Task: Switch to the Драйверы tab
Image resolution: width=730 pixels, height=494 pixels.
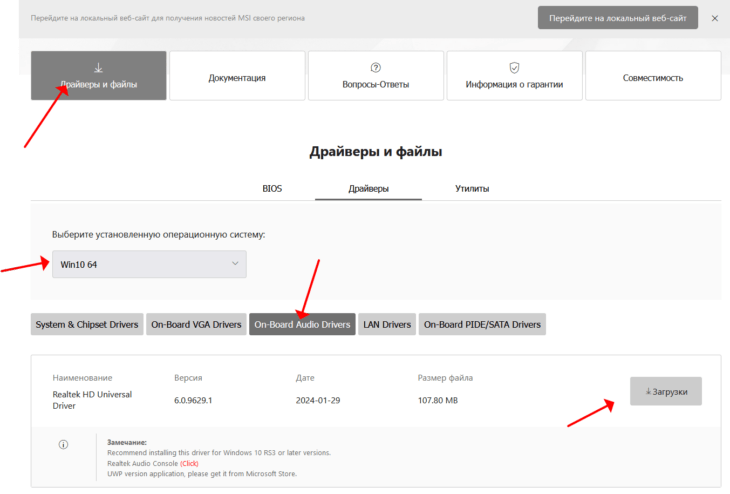Action: [x=368, y=189]
